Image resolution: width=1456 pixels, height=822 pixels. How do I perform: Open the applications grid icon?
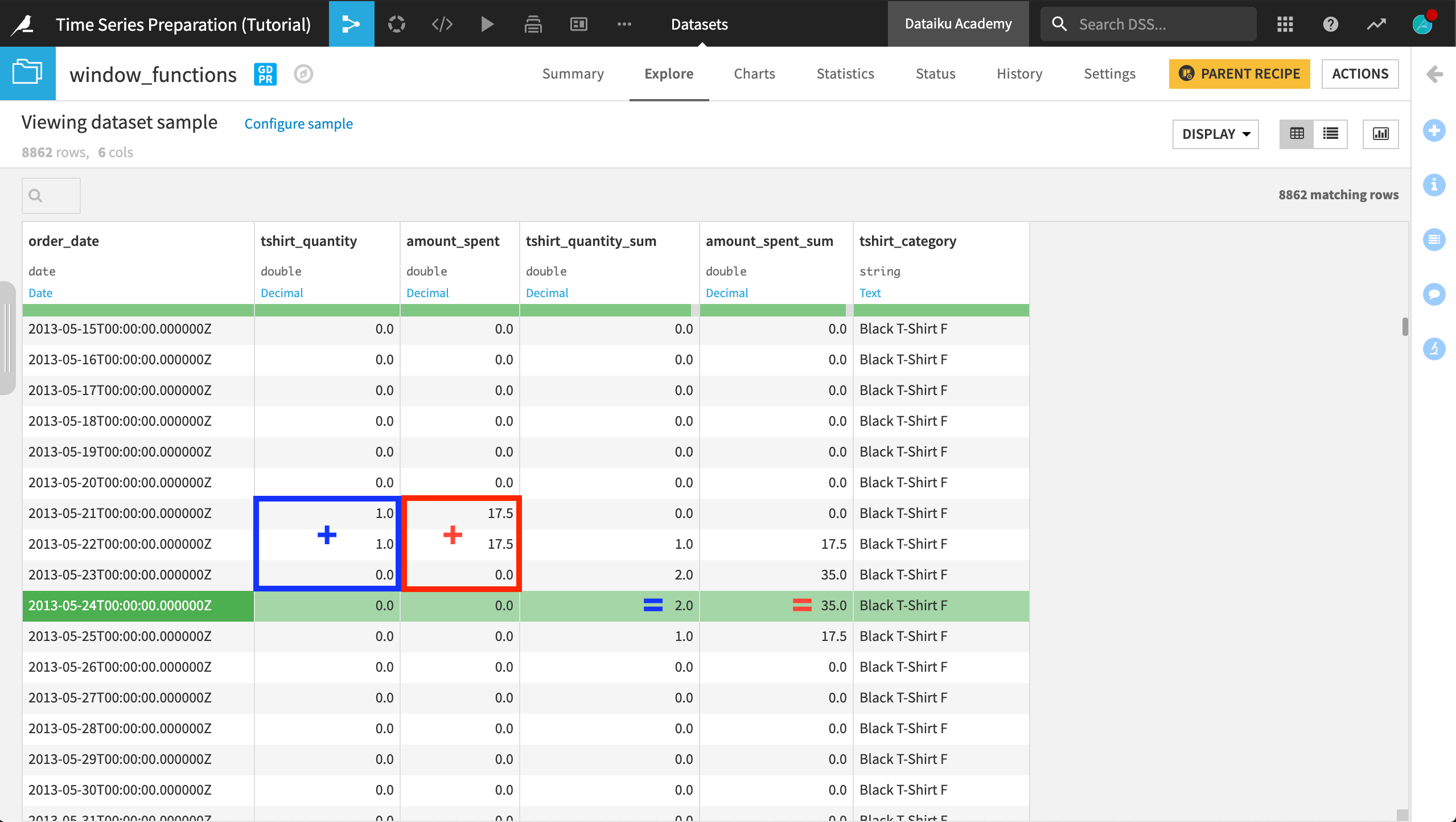click(x=1285, y=24)
